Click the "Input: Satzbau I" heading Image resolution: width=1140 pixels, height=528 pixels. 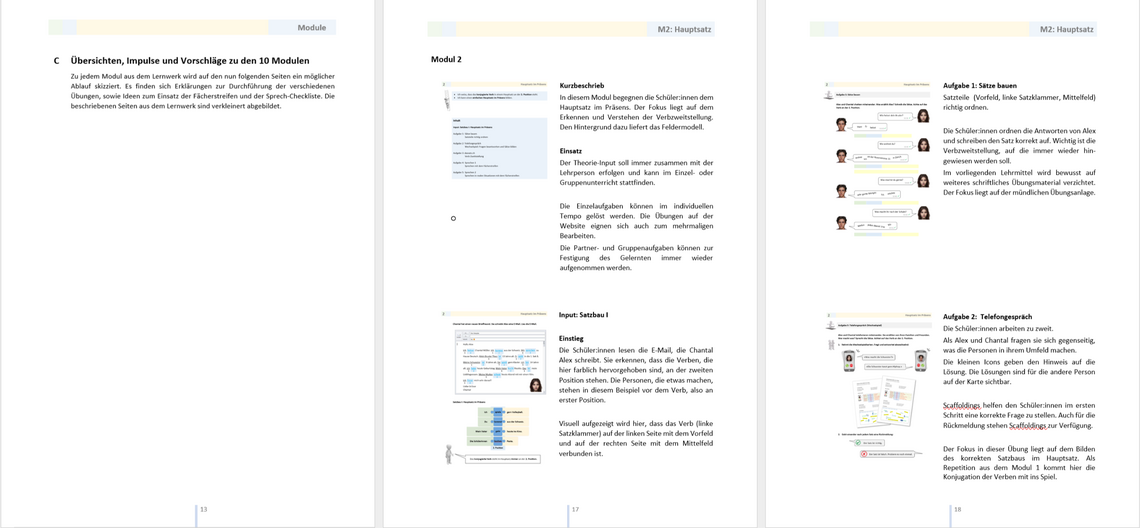583,315
